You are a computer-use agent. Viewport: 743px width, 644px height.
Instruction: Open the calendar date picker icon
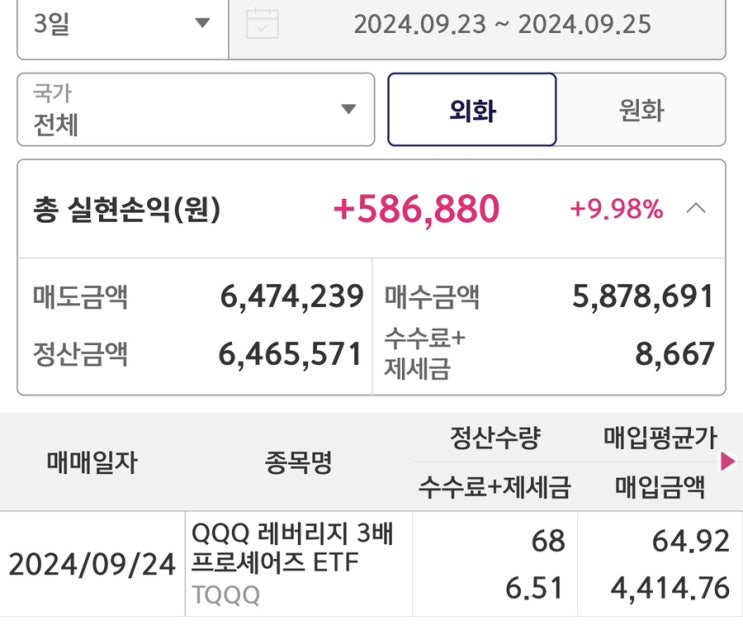point(262,23)
